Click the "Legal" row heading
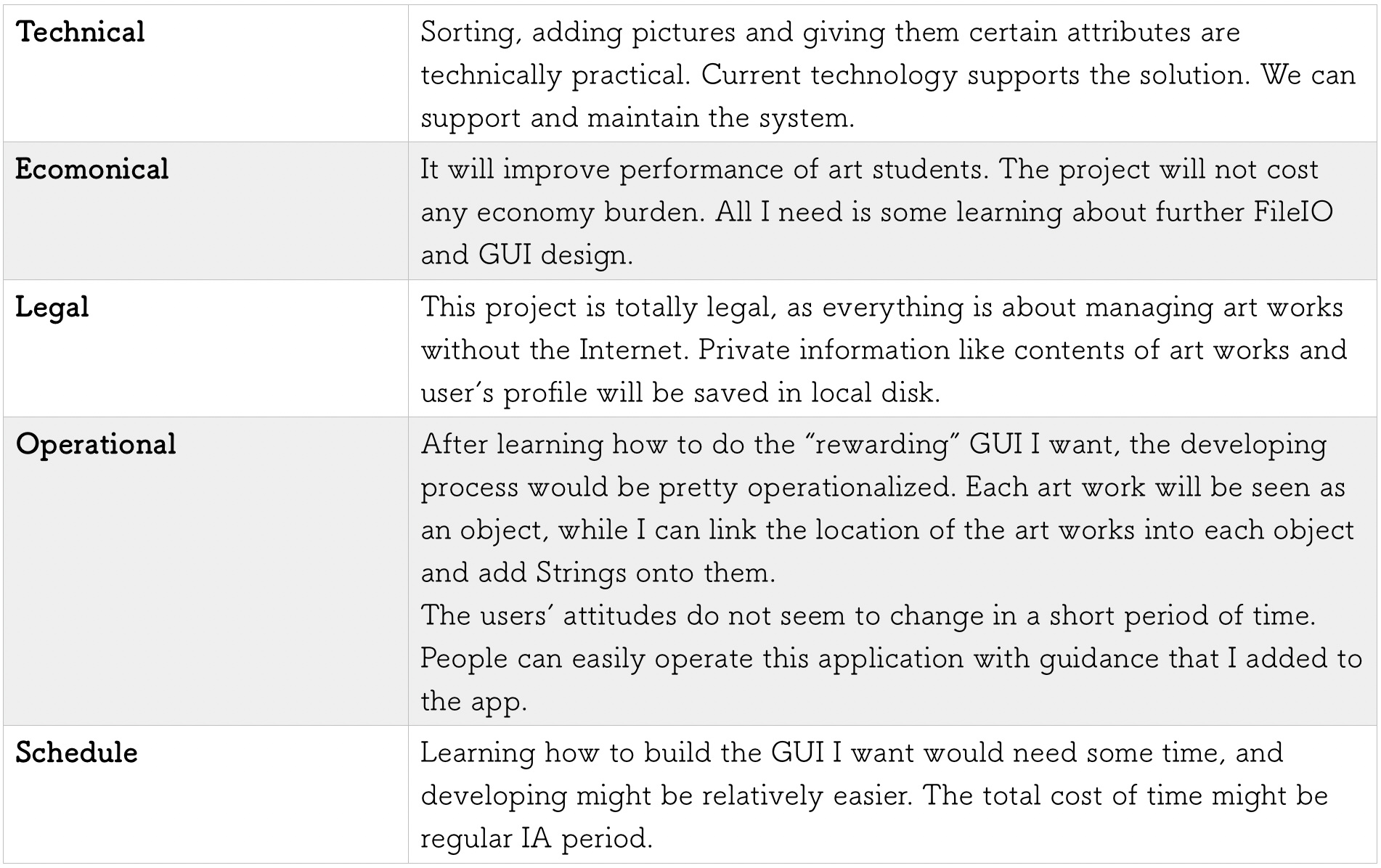 52,308
